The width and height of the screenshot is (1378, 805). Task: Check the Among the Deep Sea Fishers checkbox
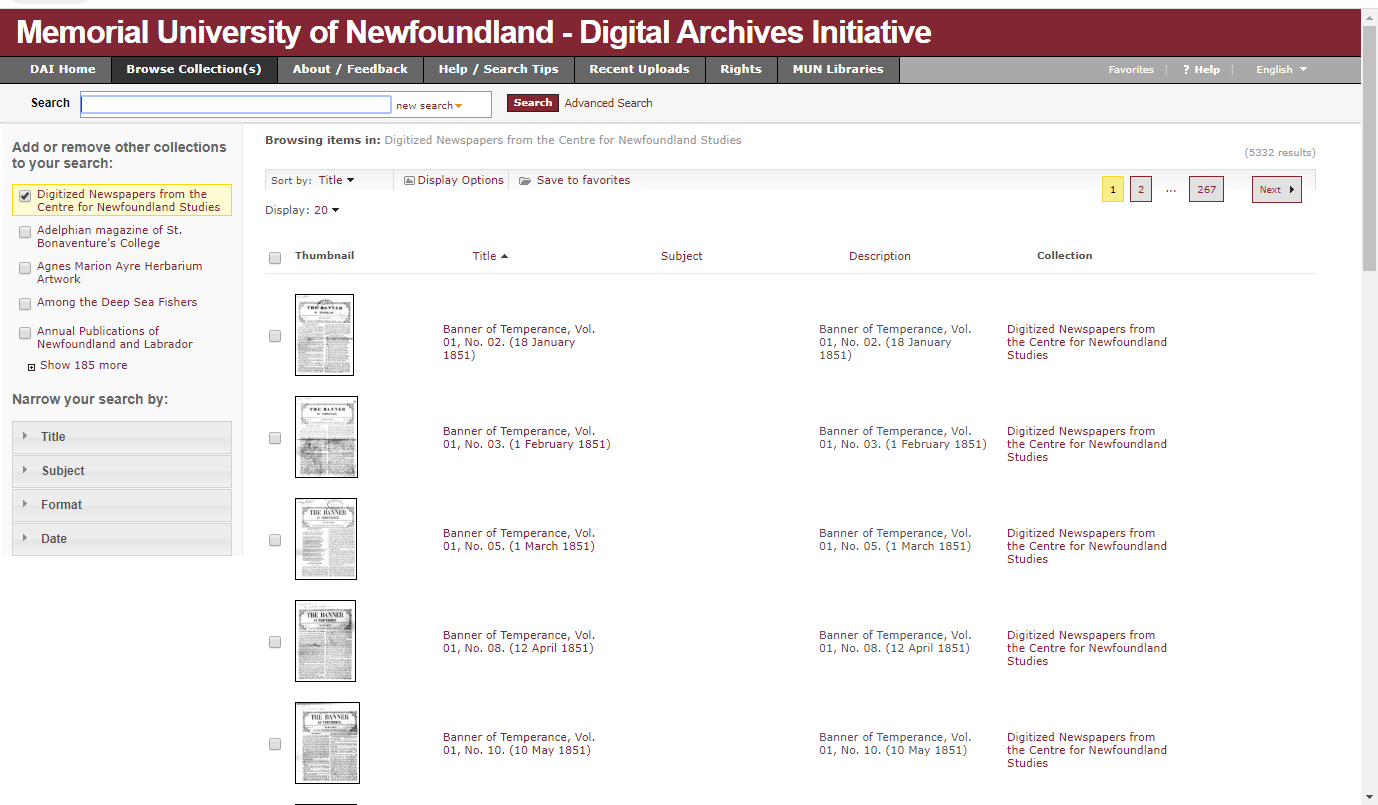tap(25, 304)
